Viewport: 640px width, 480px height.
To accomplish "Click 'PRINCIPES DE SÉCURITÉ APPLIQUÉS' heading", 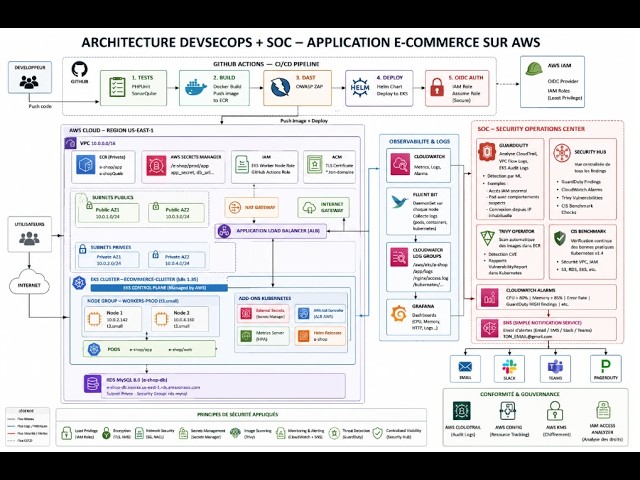I will tap(238, 414).
